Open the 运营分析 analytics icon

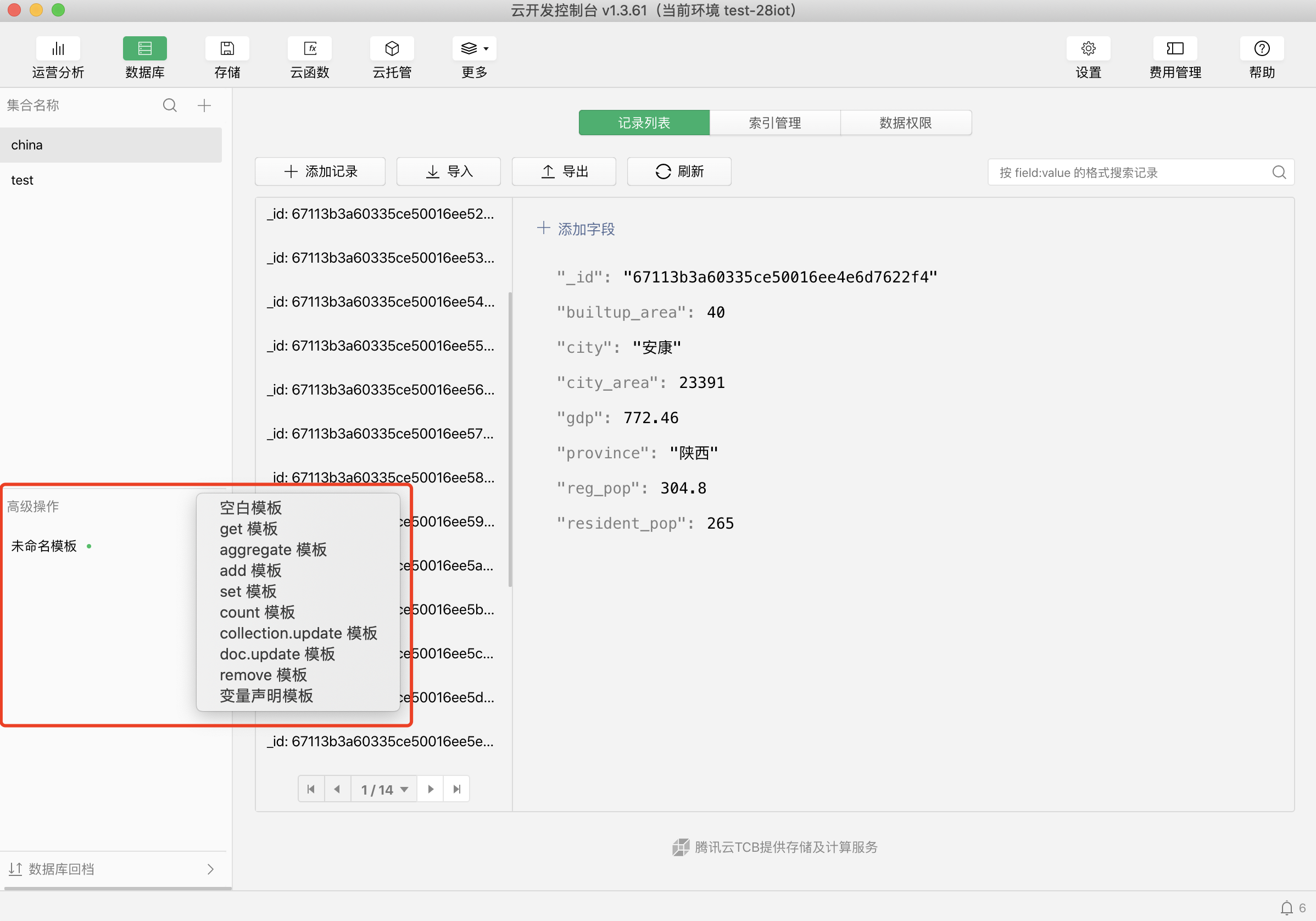pyautogui.click(x=58, y=49)
